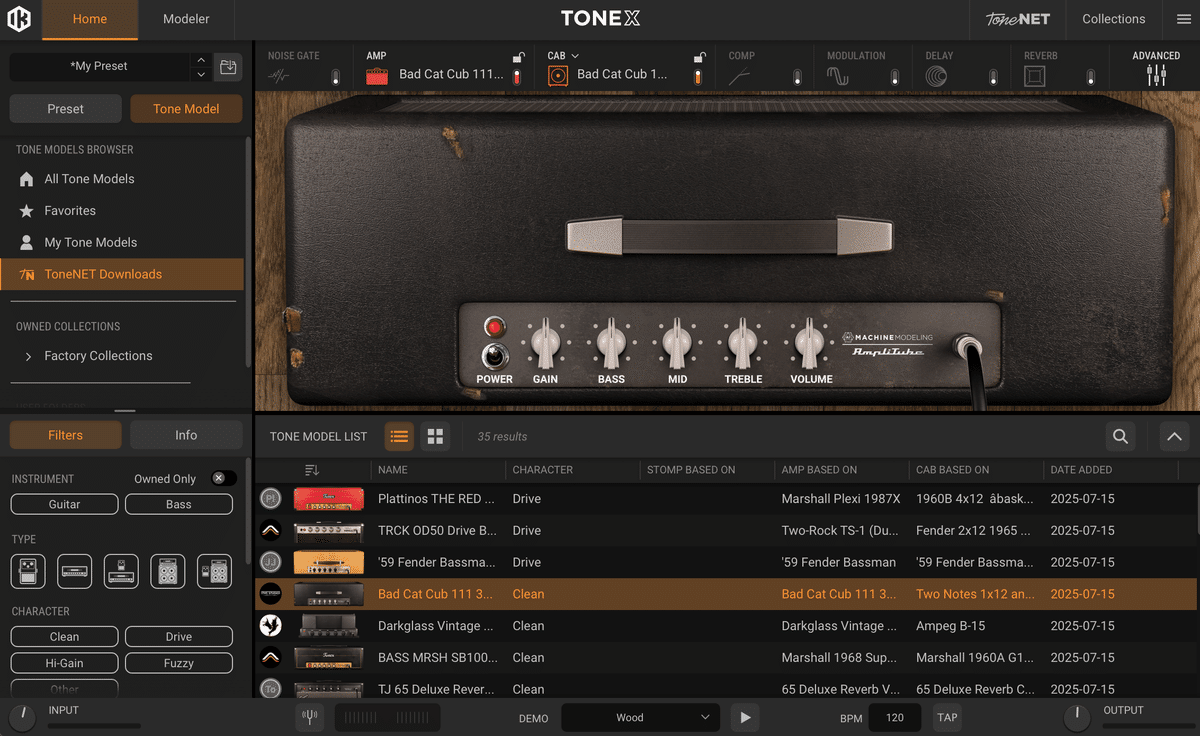The height and width of the screenshot is (736, 1200).
Task: Select the Guitar instrument filter
Action: coord(65,505)
